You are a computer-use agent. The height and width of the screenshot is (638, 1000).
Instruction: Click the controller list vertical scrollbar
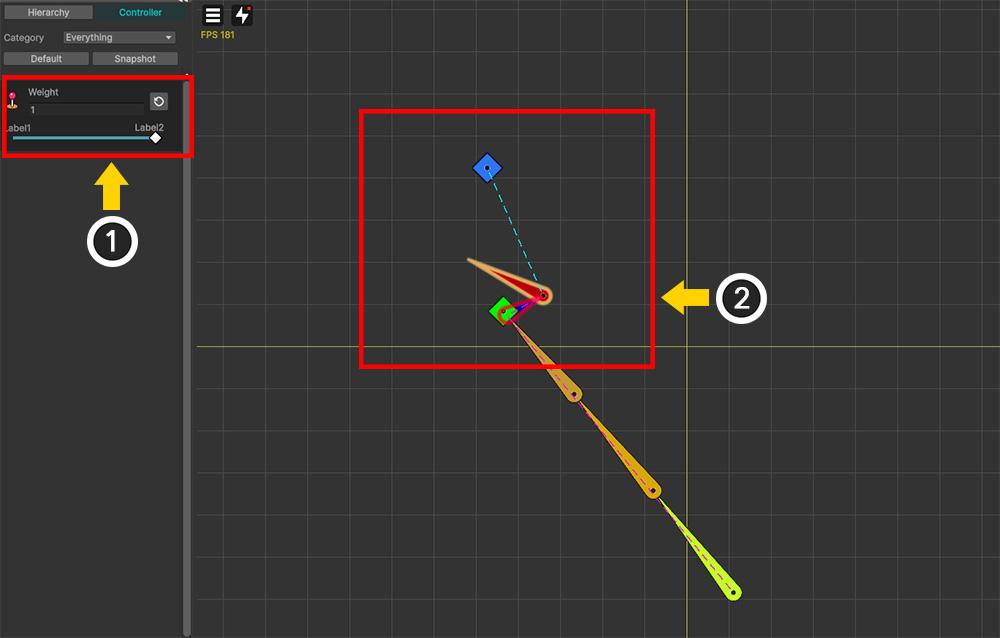(x=187, y=350)
